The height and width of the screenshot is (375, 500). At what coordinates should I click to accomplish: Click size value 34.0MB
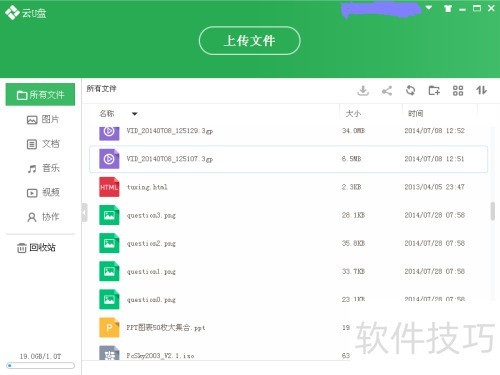(x=353, y=131)
